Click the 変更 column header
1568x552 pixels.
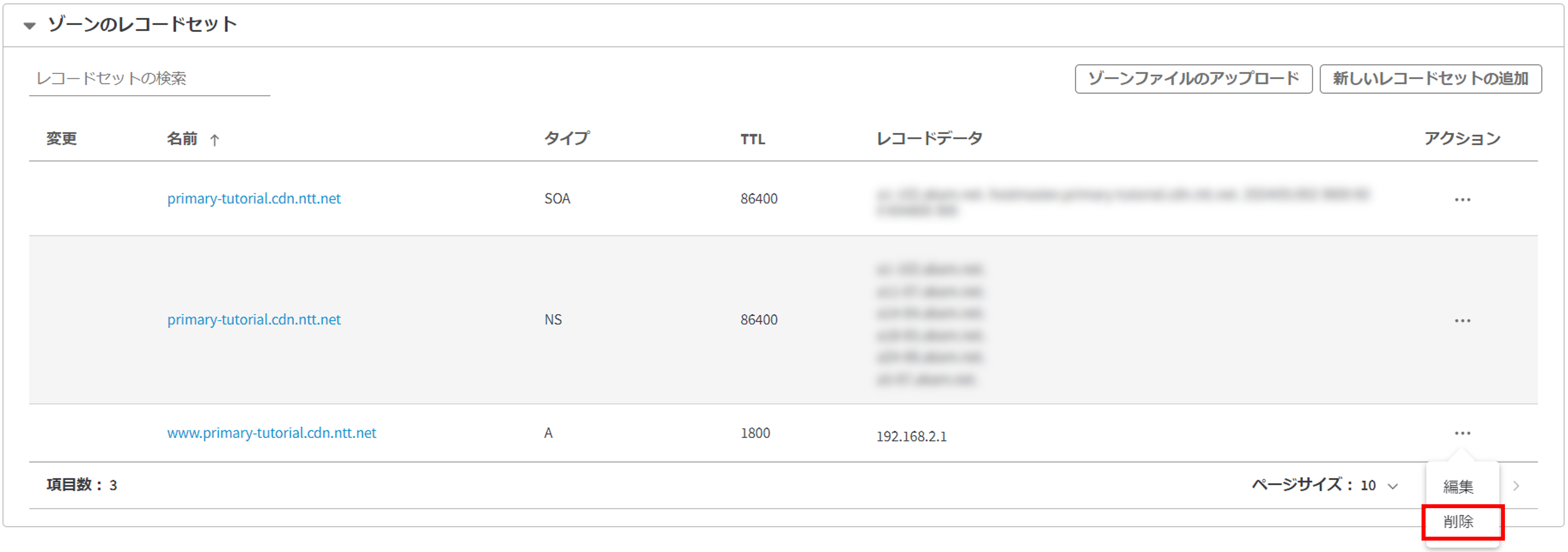click(x=62, y=139)
